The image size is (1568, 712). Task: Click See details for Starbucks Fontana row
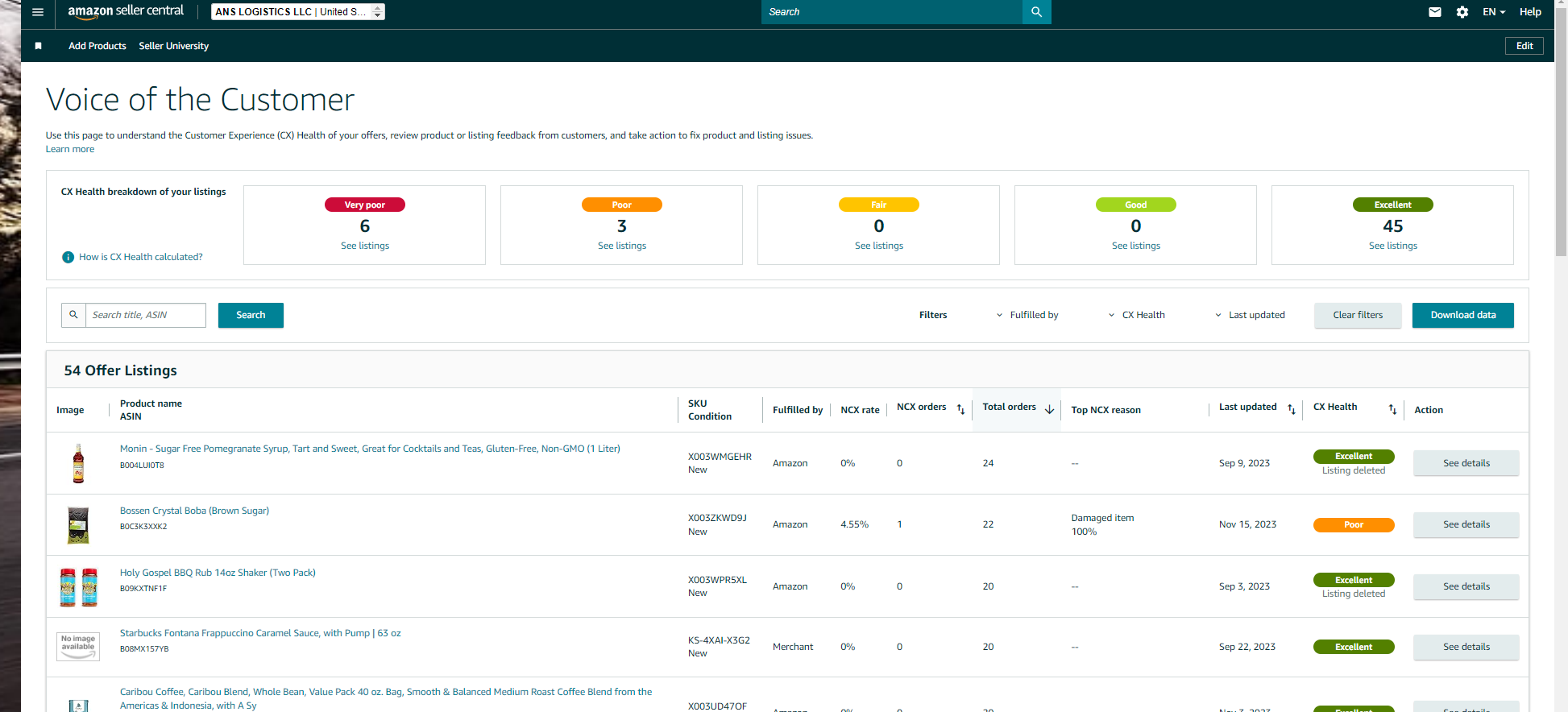tap(1466, 647)
